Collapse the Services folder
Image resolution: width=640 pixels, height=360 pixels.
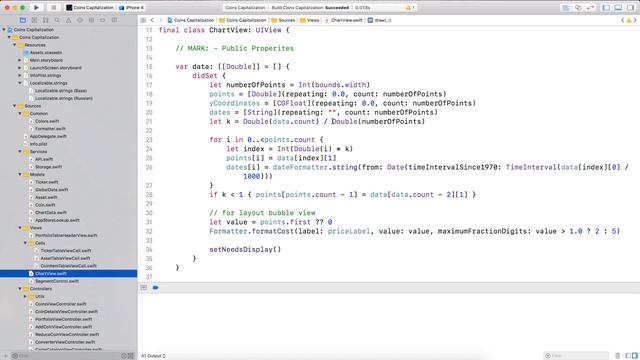pos(20,151)
